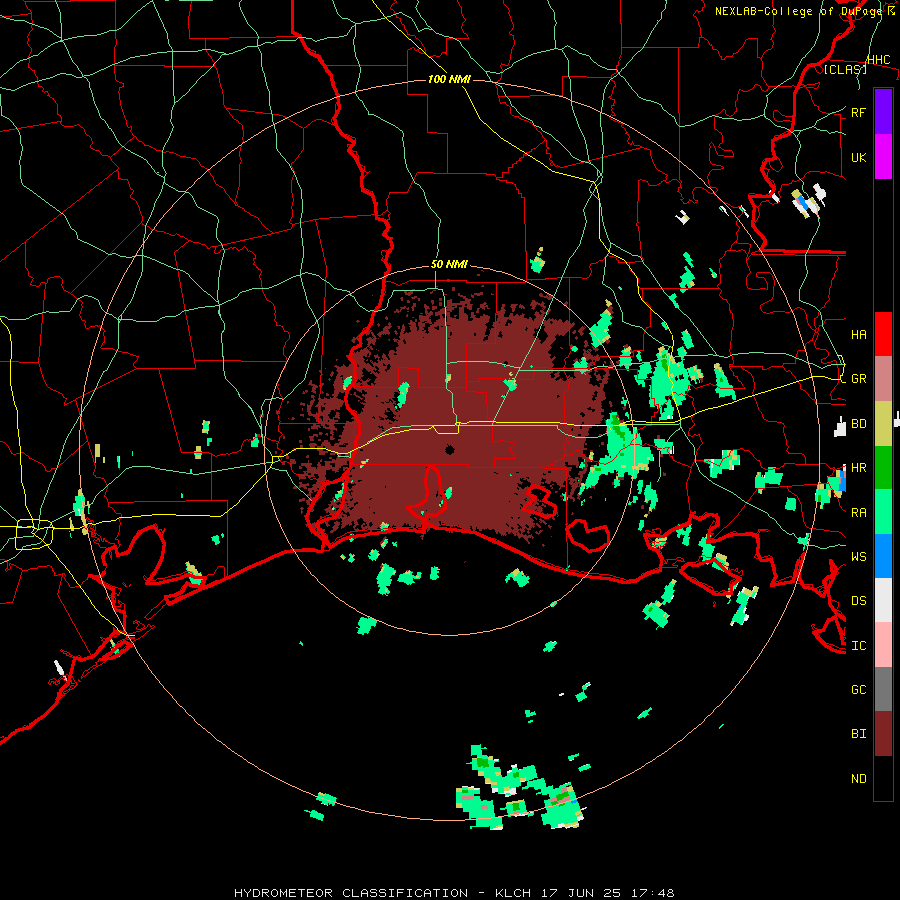Click the IC light pink legend swatch
The height and width of the screenshot is (900, 900).
point(883,645)
